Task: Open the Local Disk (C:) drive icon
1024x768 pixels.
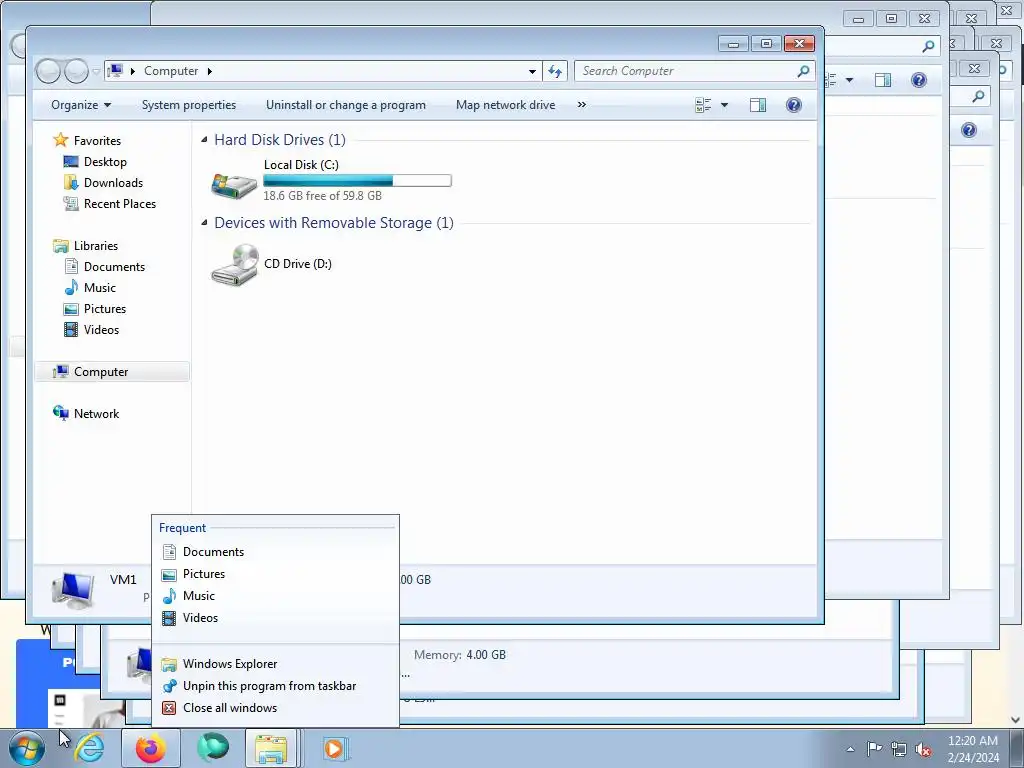Action: (x=234, y=185)
